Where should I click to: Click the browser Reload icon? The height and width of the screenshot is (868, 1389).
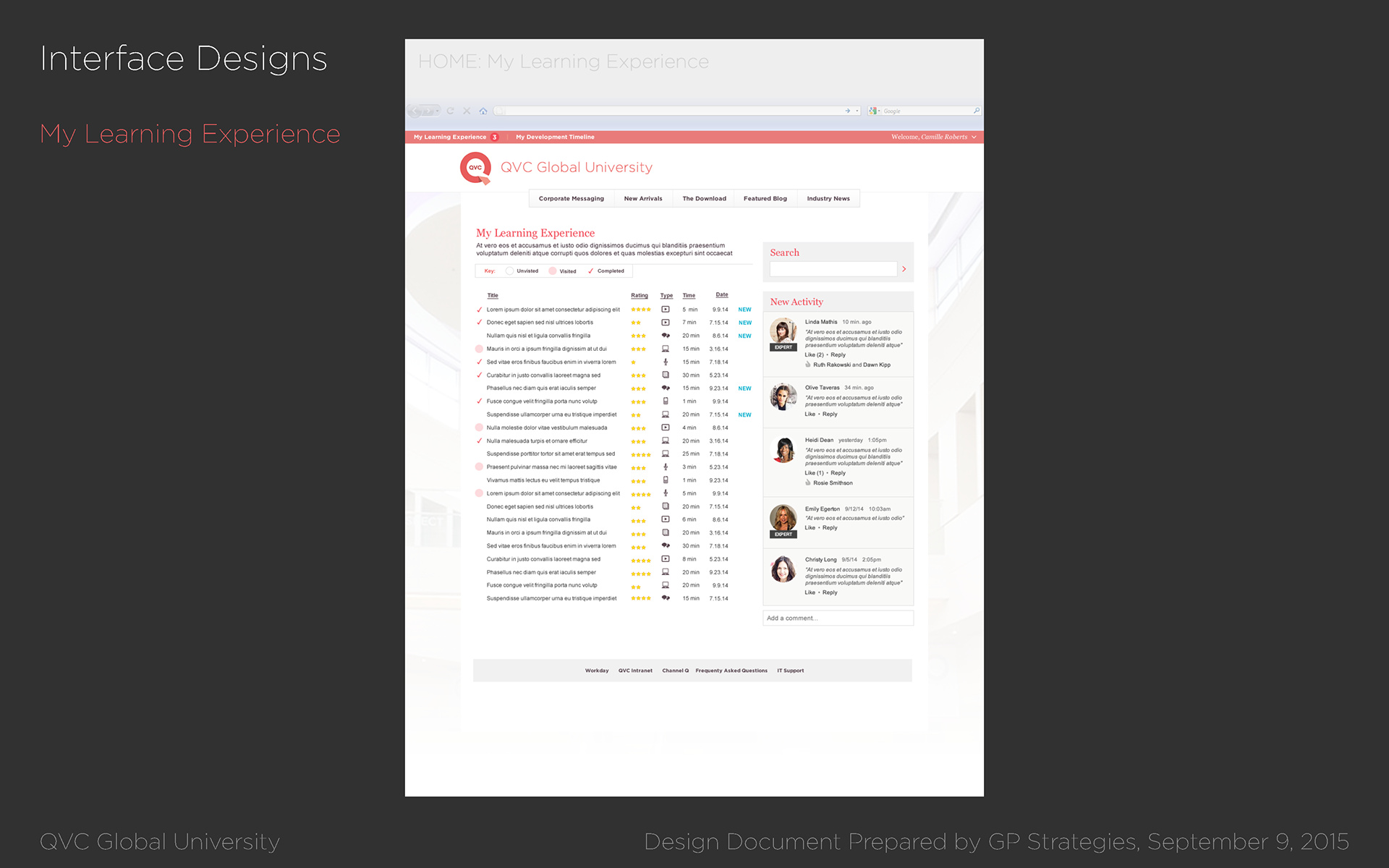(x=450, y=111)
